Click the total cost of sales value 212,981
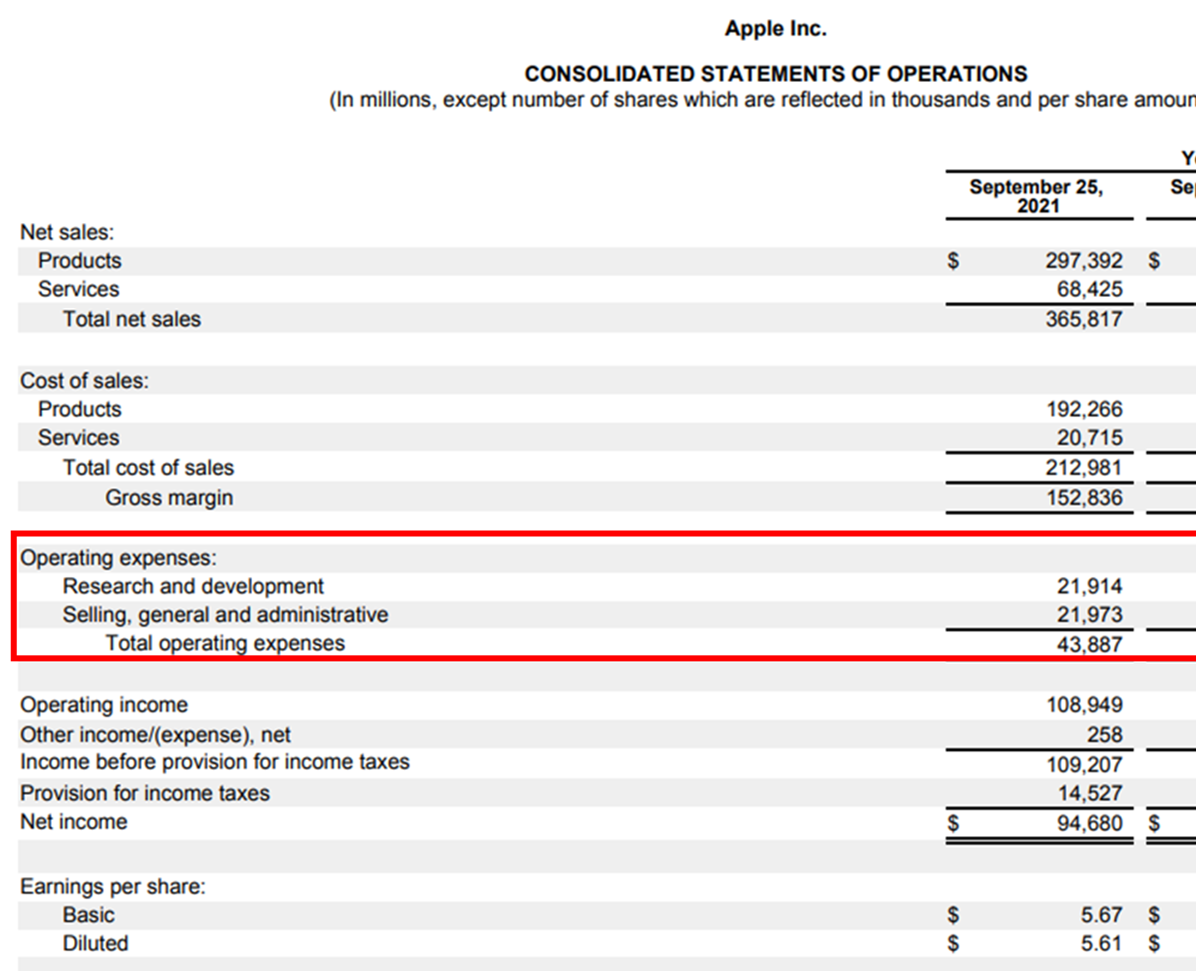The width and height of the screenshot is (1196, 971). [x=1084, y=468]
